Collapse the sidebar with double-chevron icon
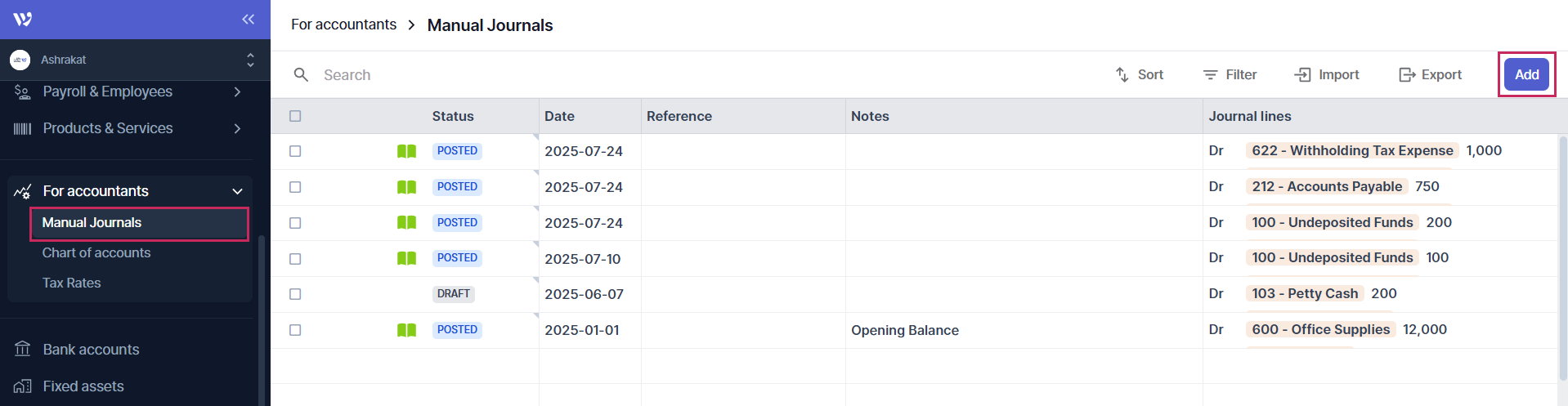Viewport: 1568px width, 406px height. point(248,20)
